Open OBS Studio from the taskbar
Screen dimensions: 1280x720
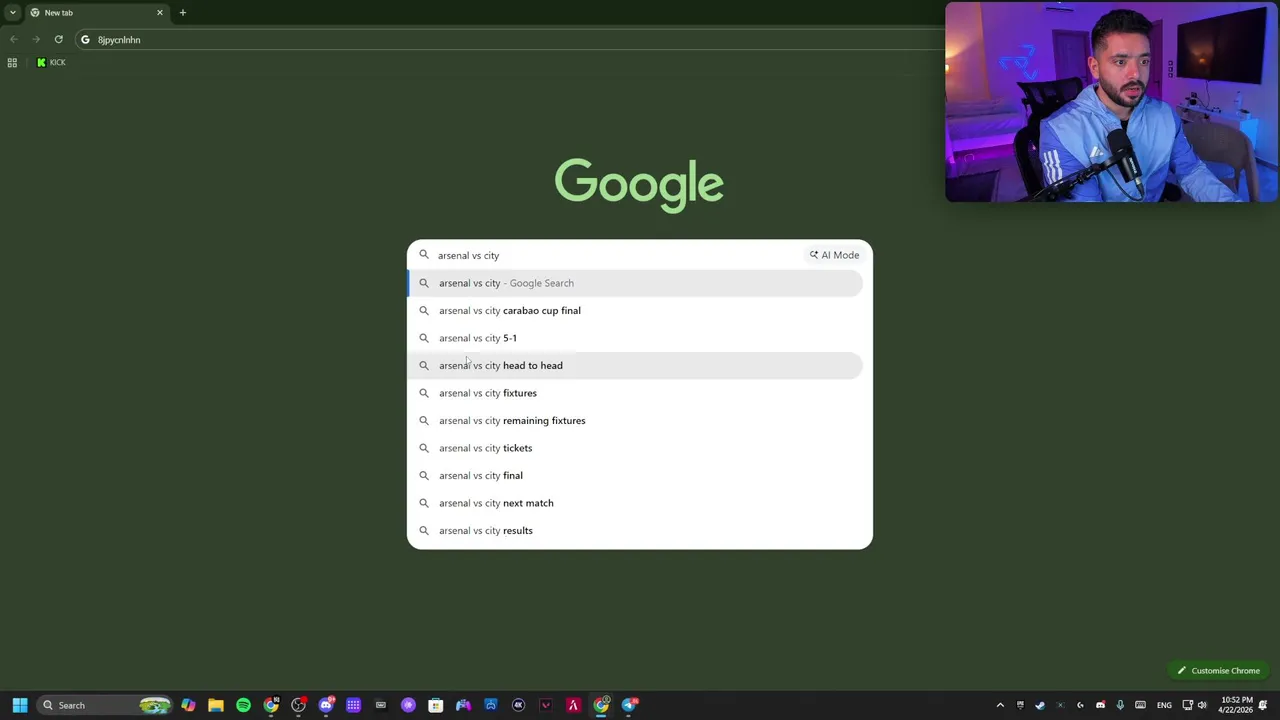click(x=298, y=705)
